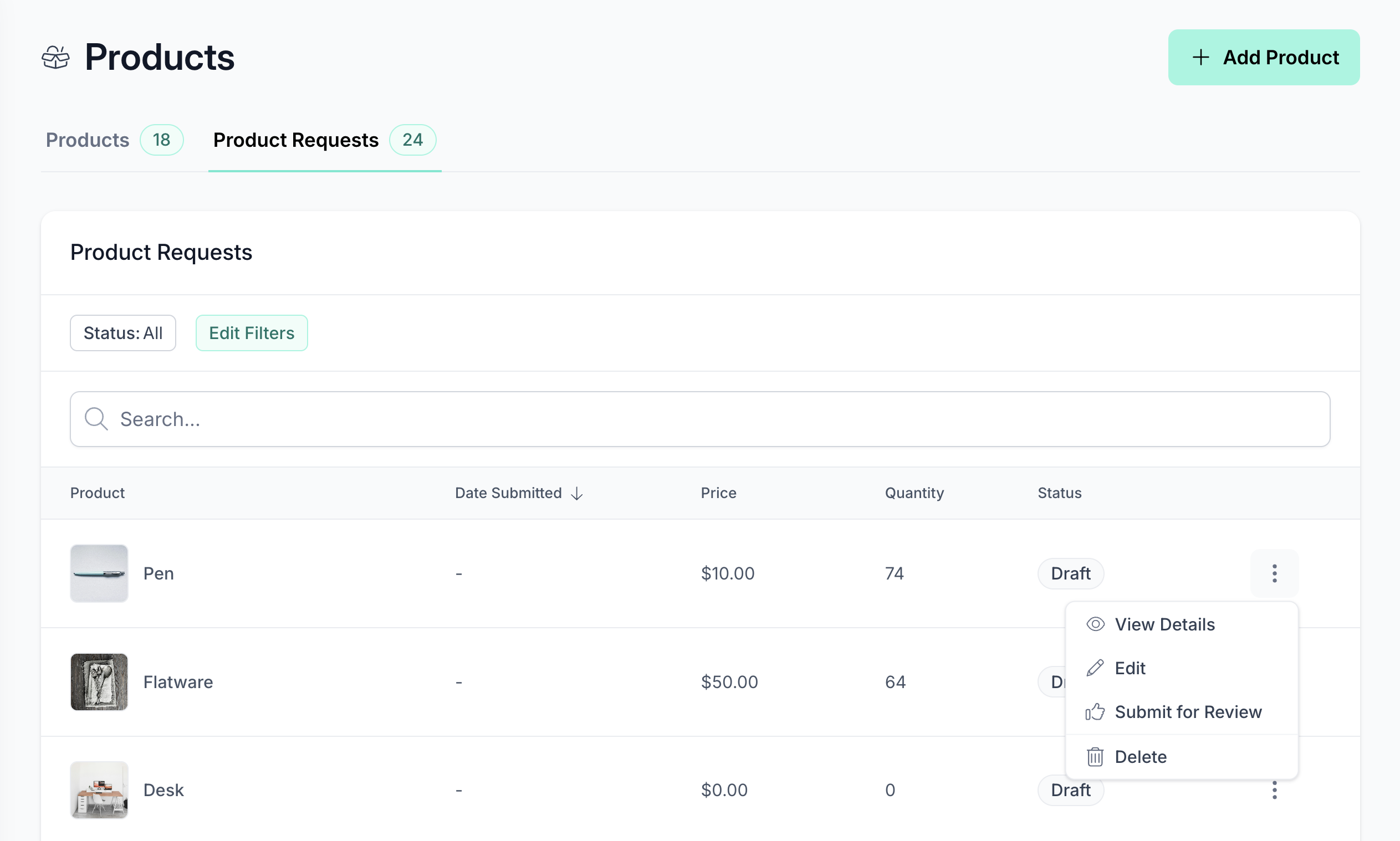Click the trash Delete icon in menu
This screenshot has width=1400, height=841.
(1095, 757)
